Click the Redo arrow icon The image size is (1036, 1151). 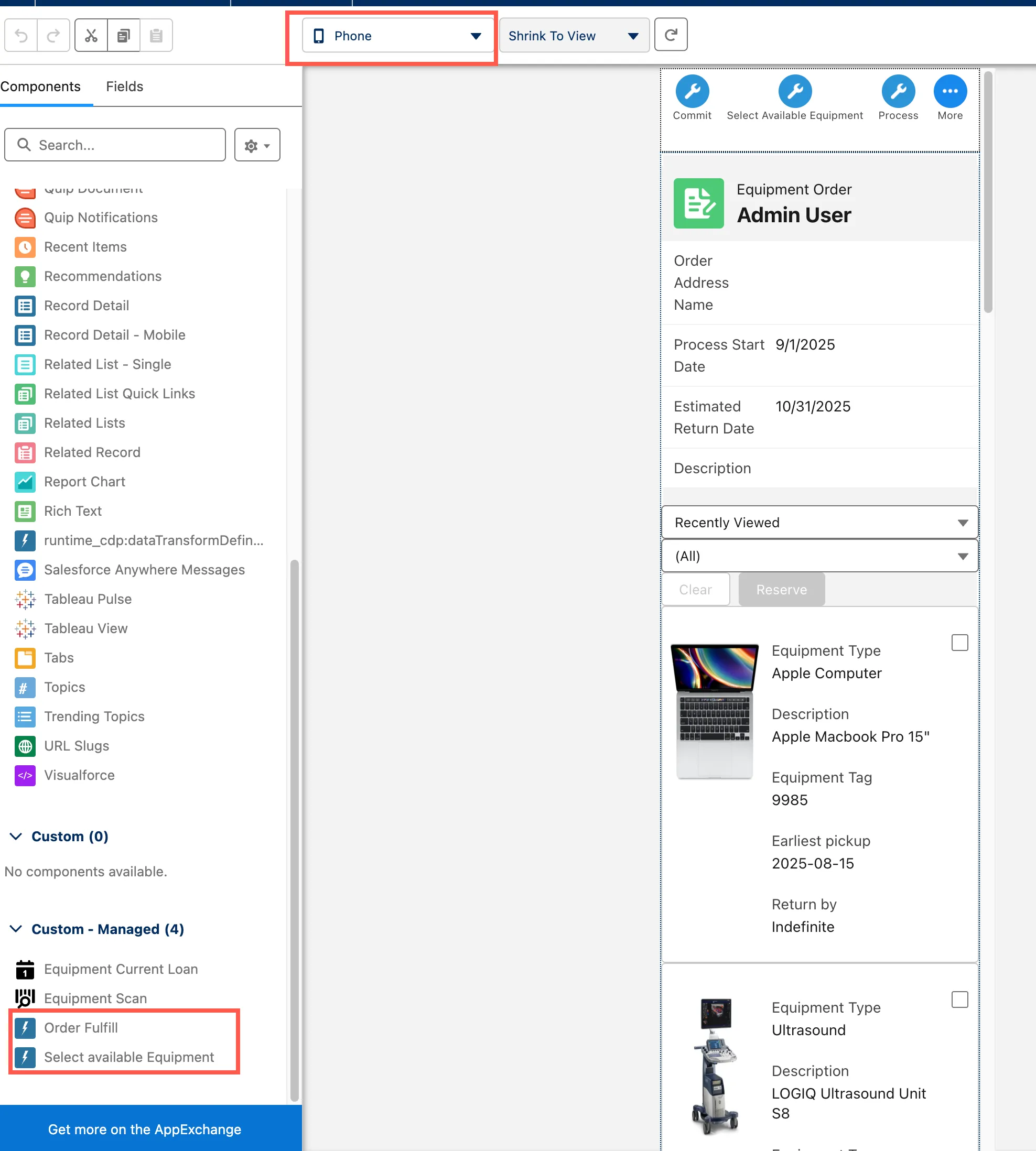(53, 36)
